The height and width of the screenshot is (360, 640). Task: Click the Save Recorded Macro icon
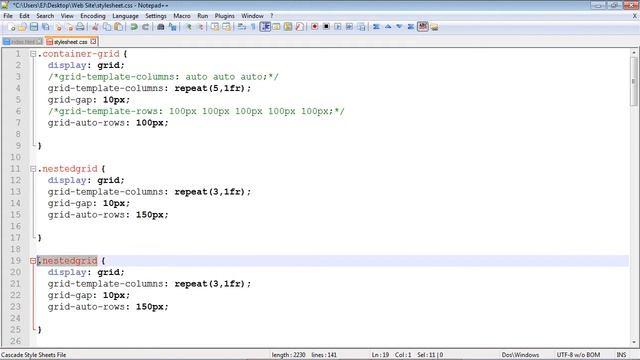point(361,27)
